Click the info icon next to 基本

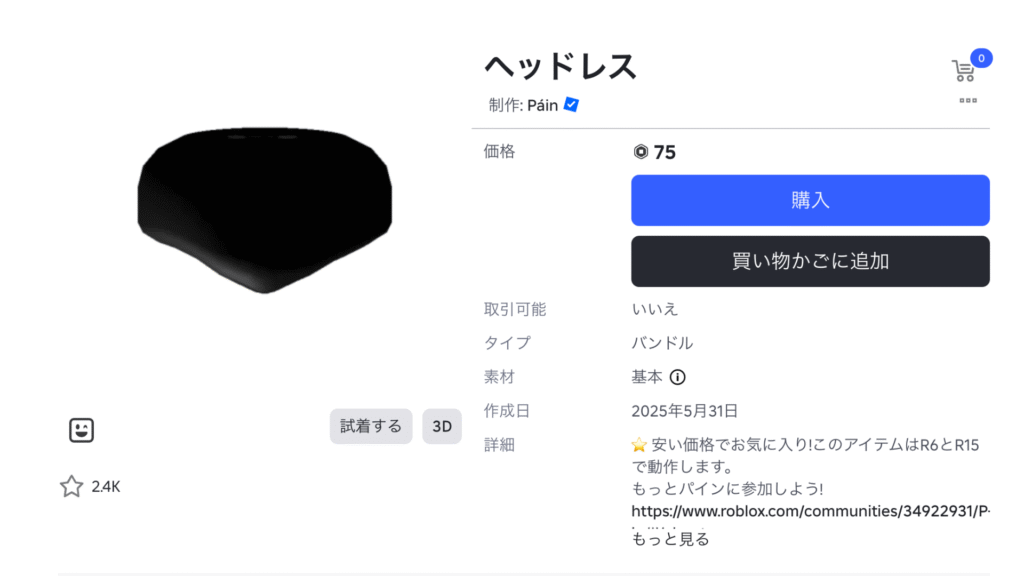click(678, 377)
